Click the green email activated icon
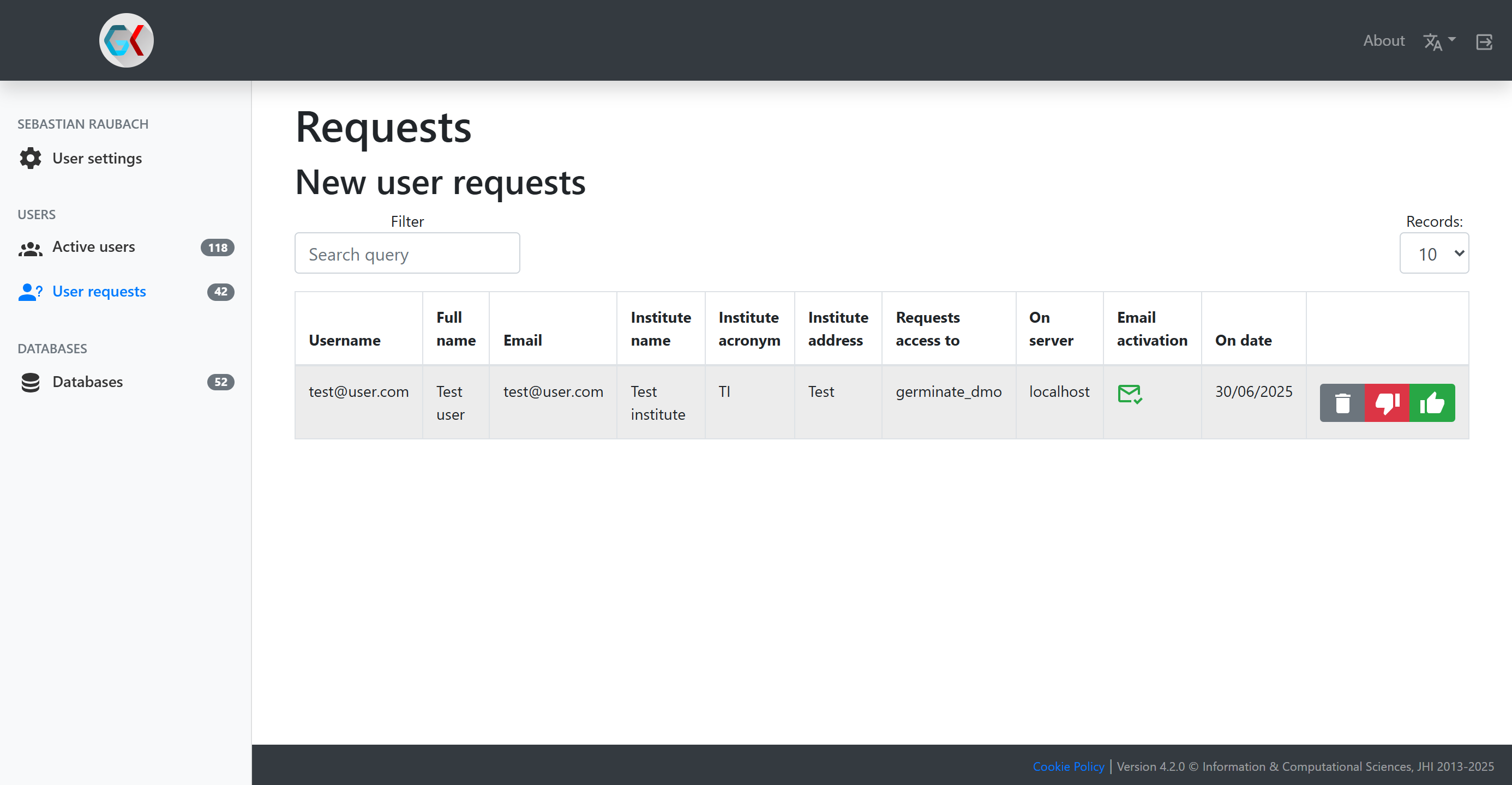The height and width of the screenshot is (785, 1512). coord(1129,394)
